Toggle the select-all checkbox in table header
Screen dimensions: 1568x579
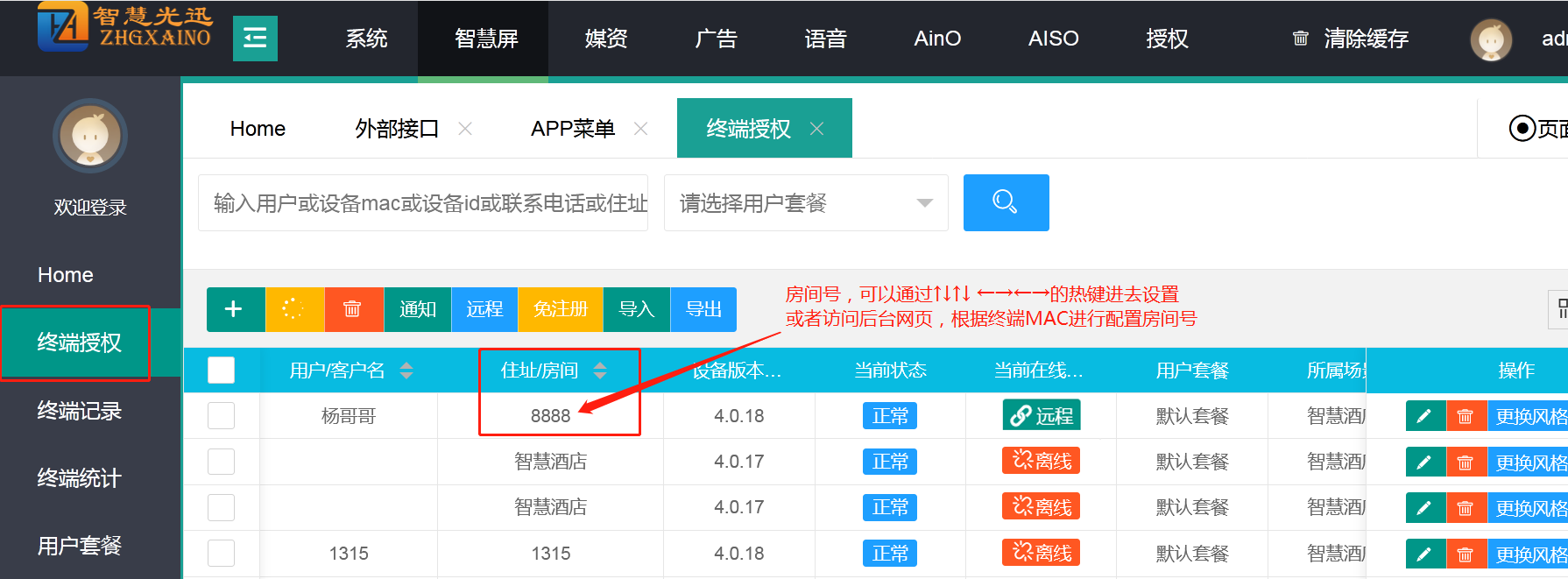221,371
